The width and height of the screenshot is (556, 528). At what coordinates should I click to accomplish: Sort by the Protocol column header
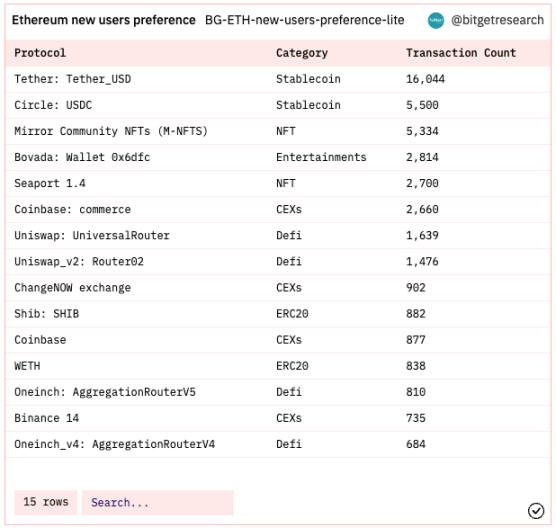(x=40, y=53)
